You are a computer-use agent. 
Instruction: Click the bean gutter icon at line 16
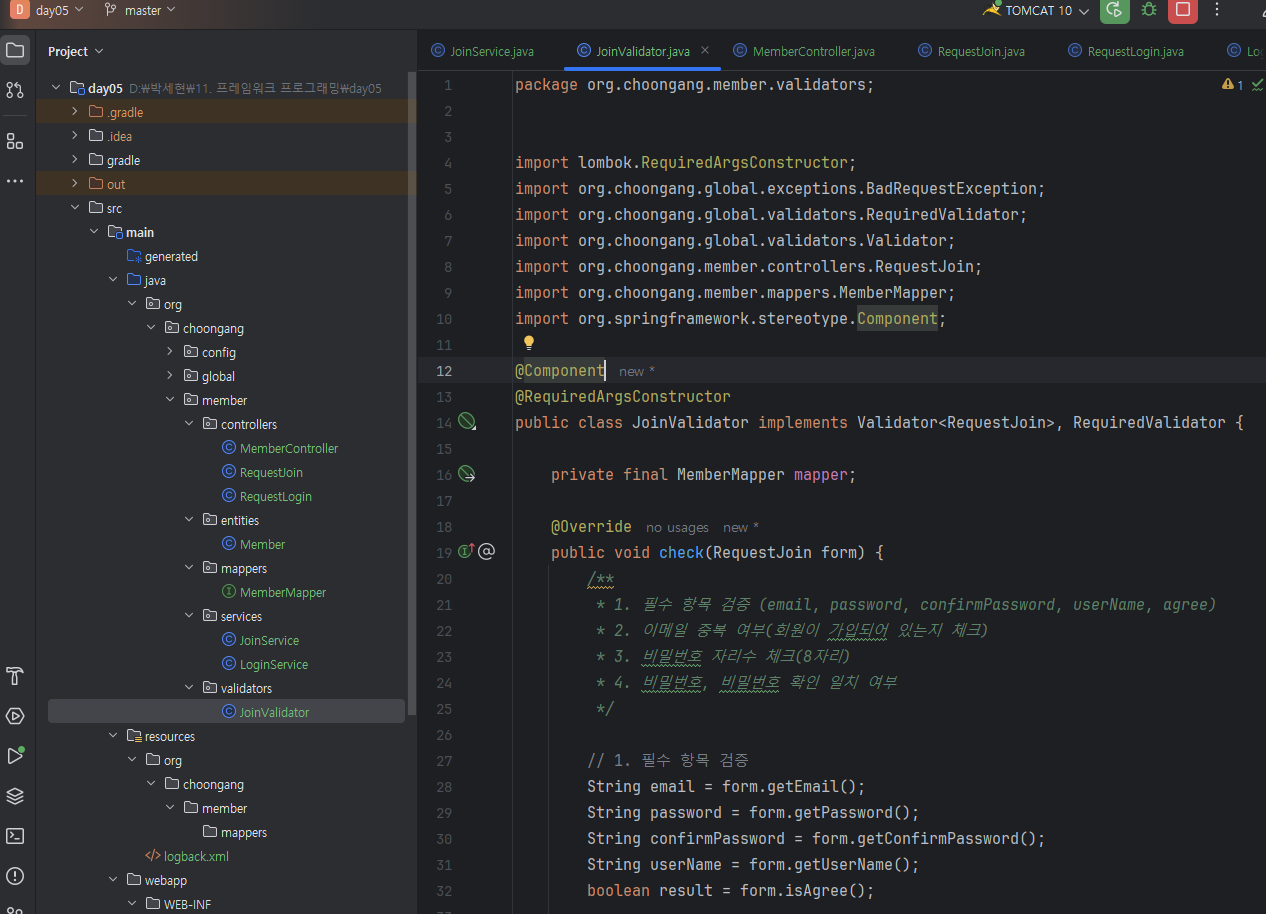pyautogui.click(x=467, y=474)
